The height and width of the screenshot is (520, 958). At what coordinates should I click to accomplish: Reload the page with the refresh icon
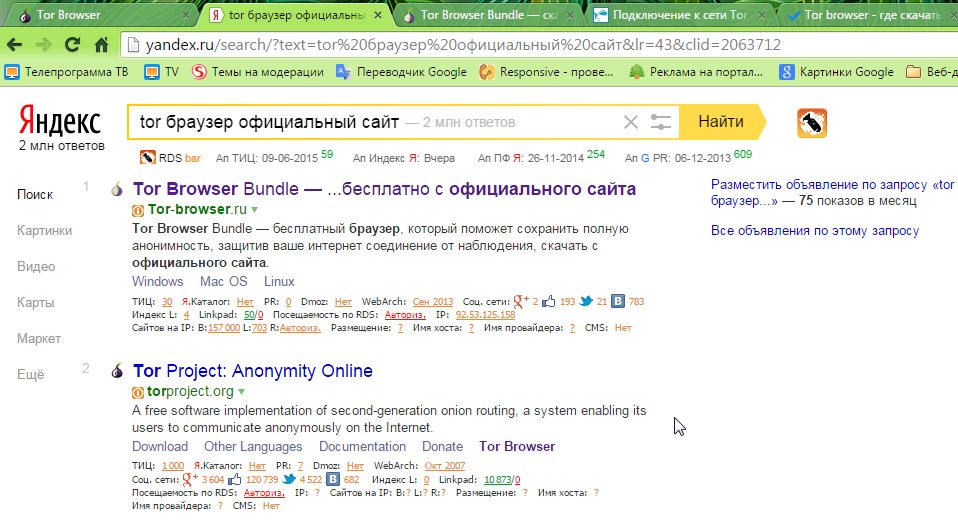click(73, 45)
